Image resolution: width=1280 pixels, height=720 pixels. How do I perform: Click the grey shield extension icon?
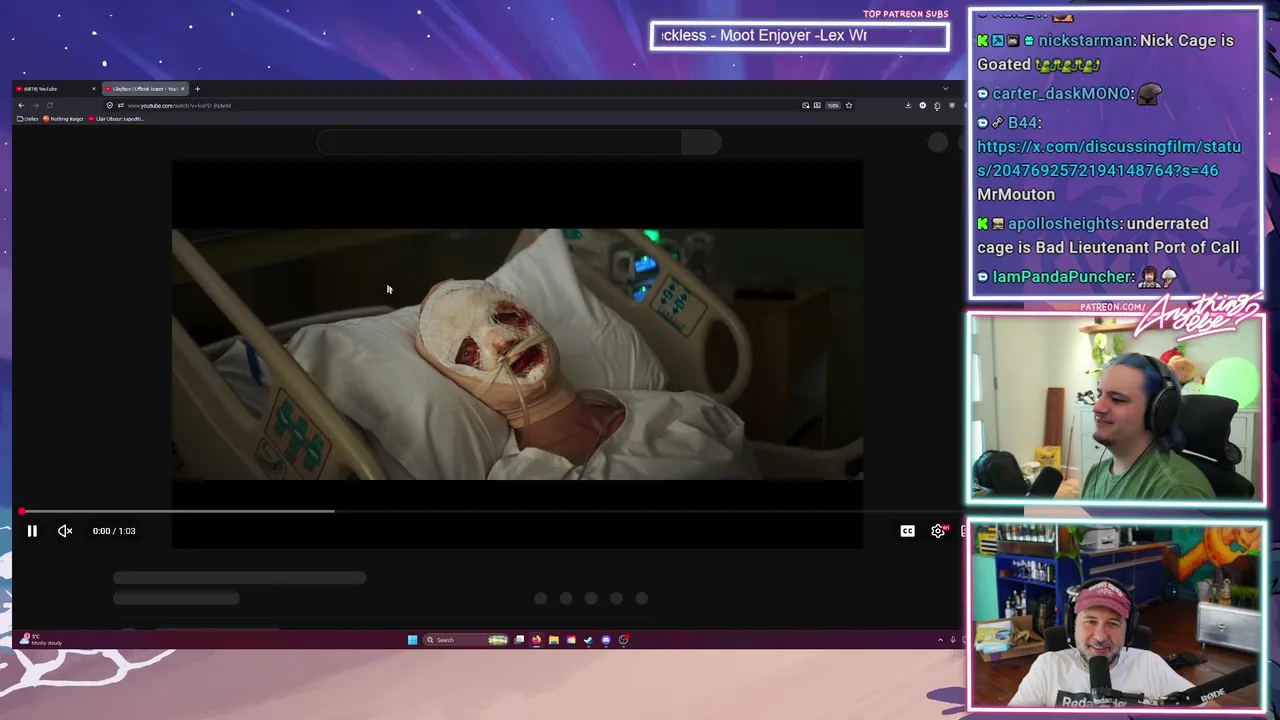tap(952, 105)
